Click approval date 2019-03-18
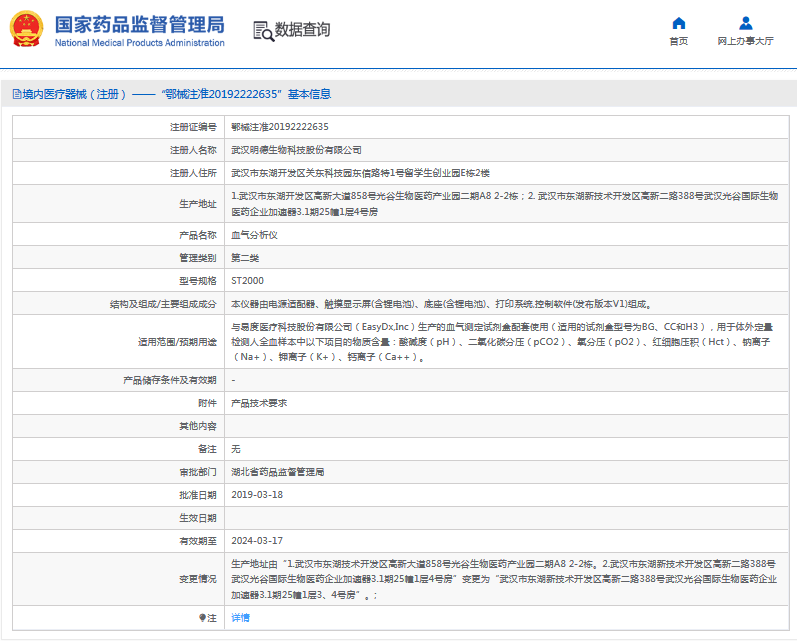 pos(257,495)
